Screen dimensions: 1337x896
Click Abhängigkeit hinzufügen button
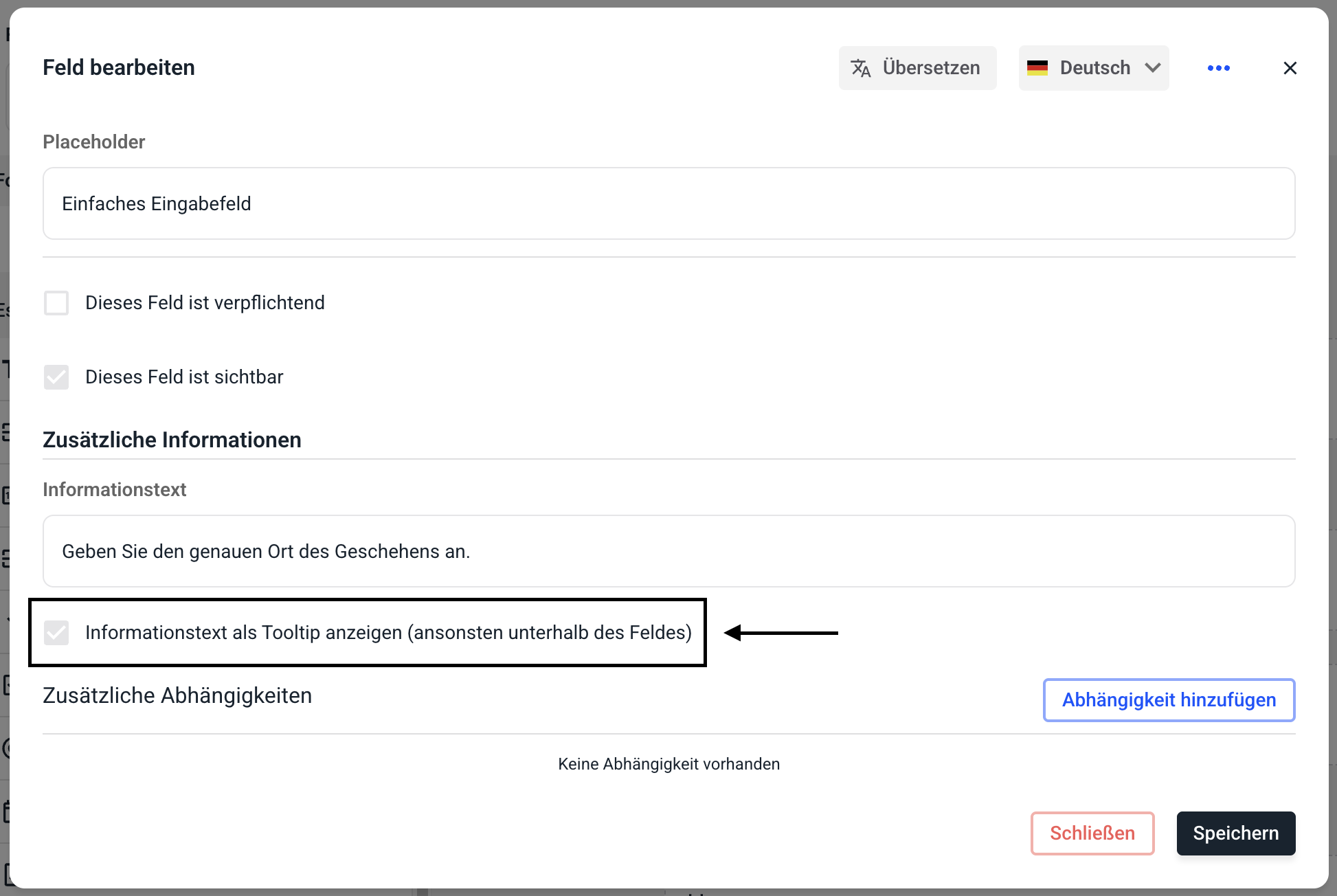[x=1169, y=700]
